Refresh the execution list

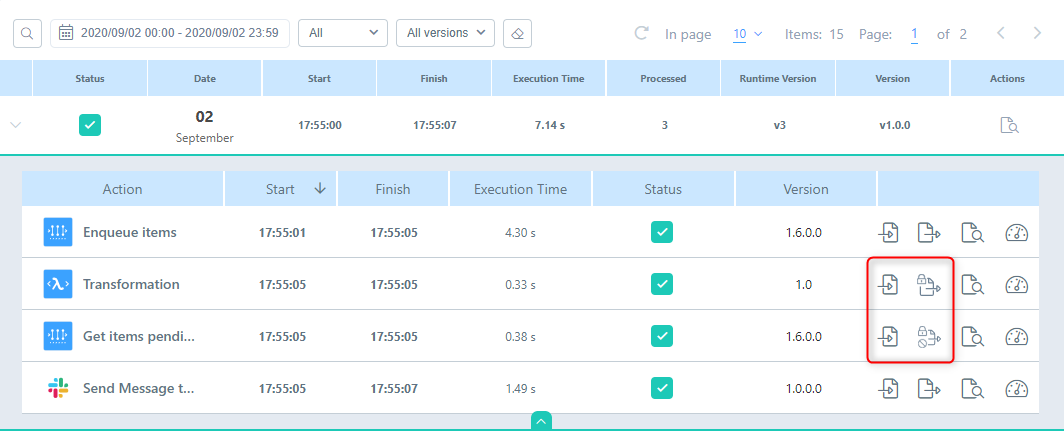tap(642, 33)
